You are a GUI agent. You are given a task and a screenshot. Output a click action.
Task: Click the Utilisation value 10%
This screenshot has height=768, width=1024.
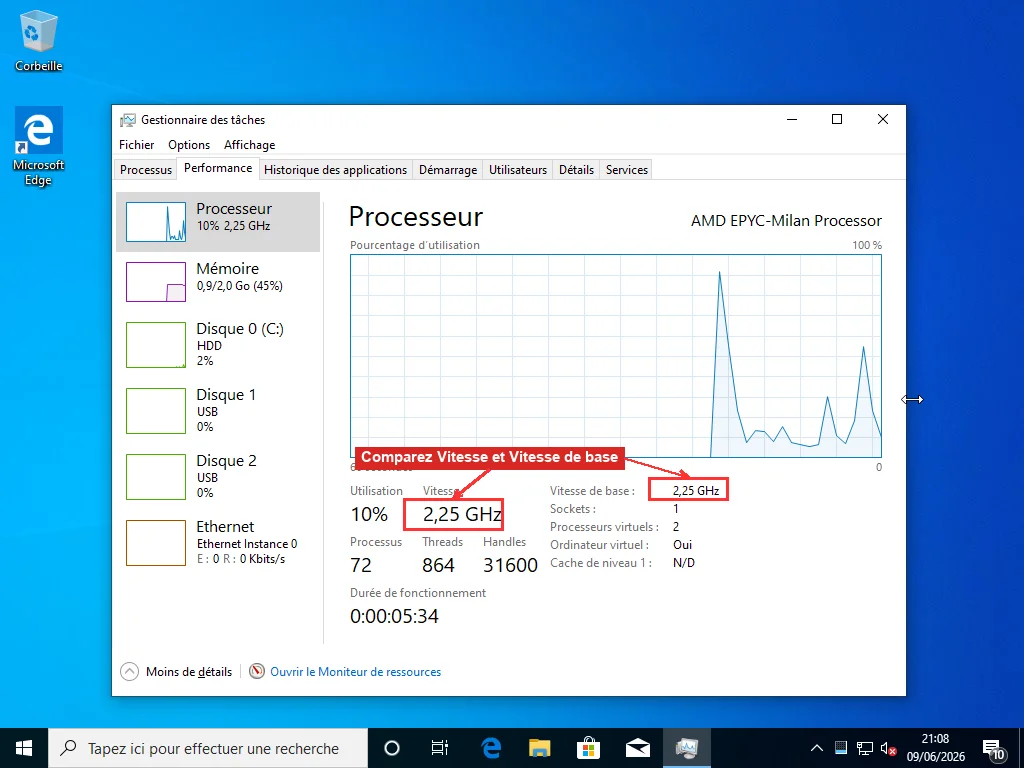370,515
